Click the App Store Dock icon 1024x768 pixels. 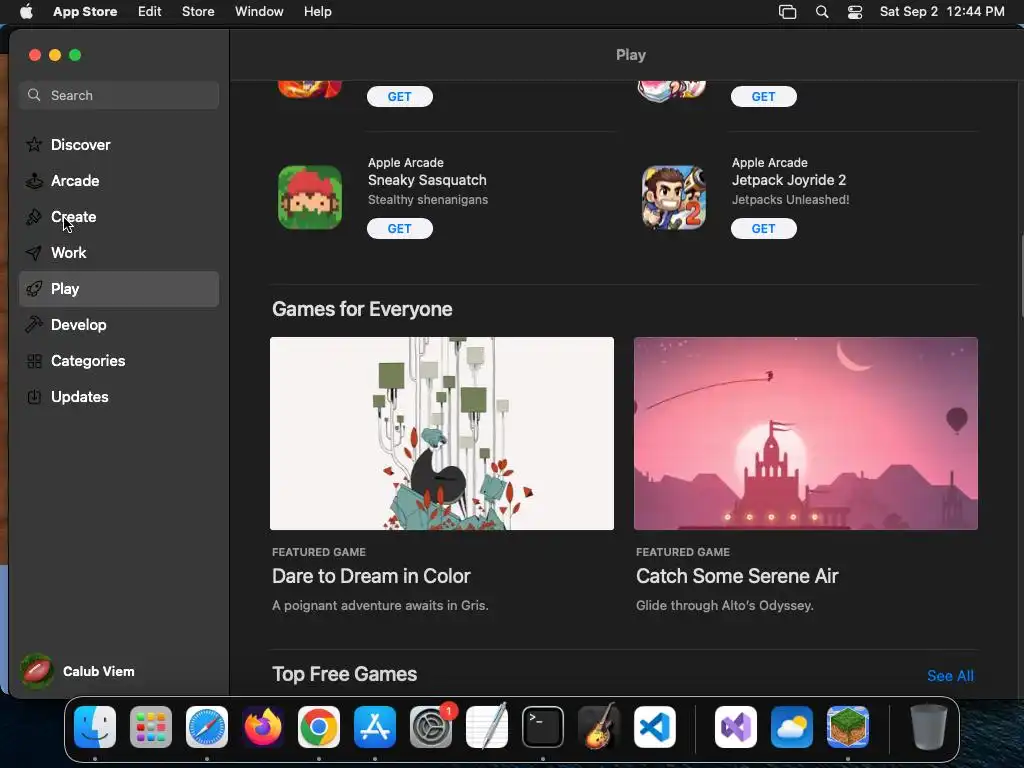375,727
